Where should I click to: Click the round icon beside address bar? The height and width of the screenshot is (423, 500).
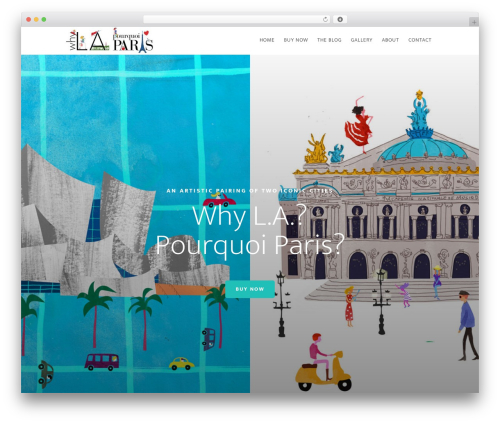click(340, 20)
